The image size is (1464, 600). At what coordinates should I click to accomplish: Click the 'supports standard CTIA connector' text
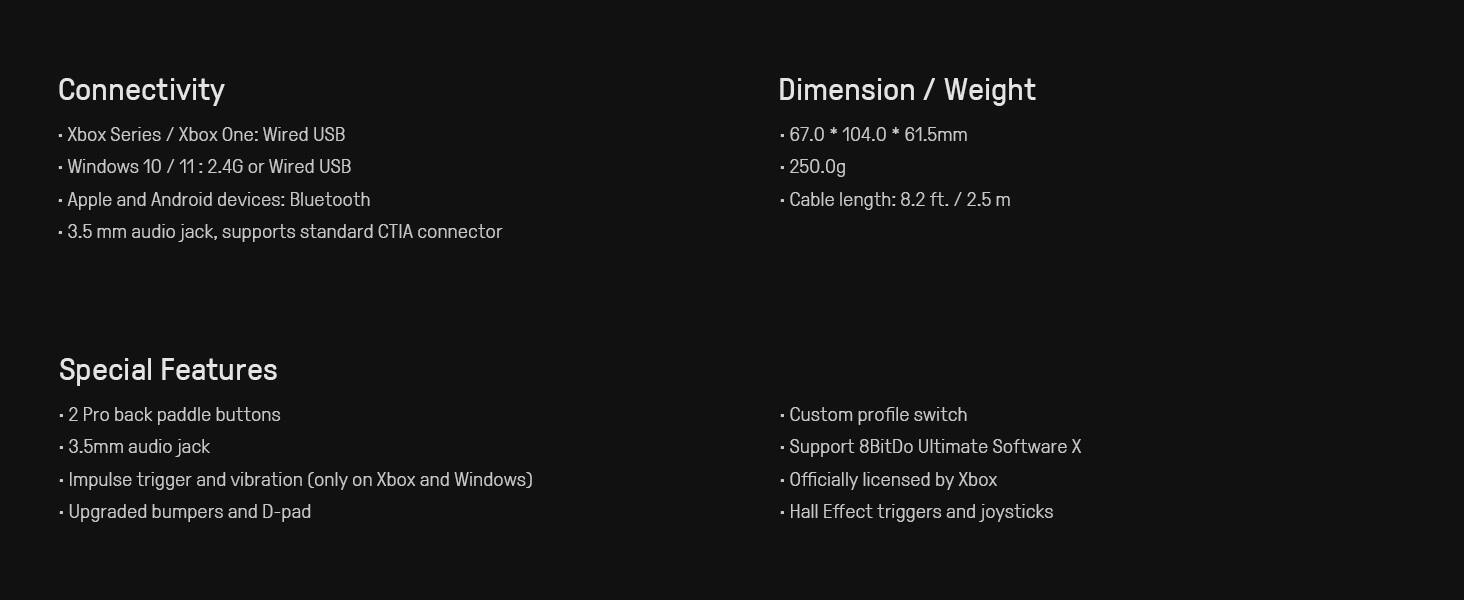pos(361,232)
